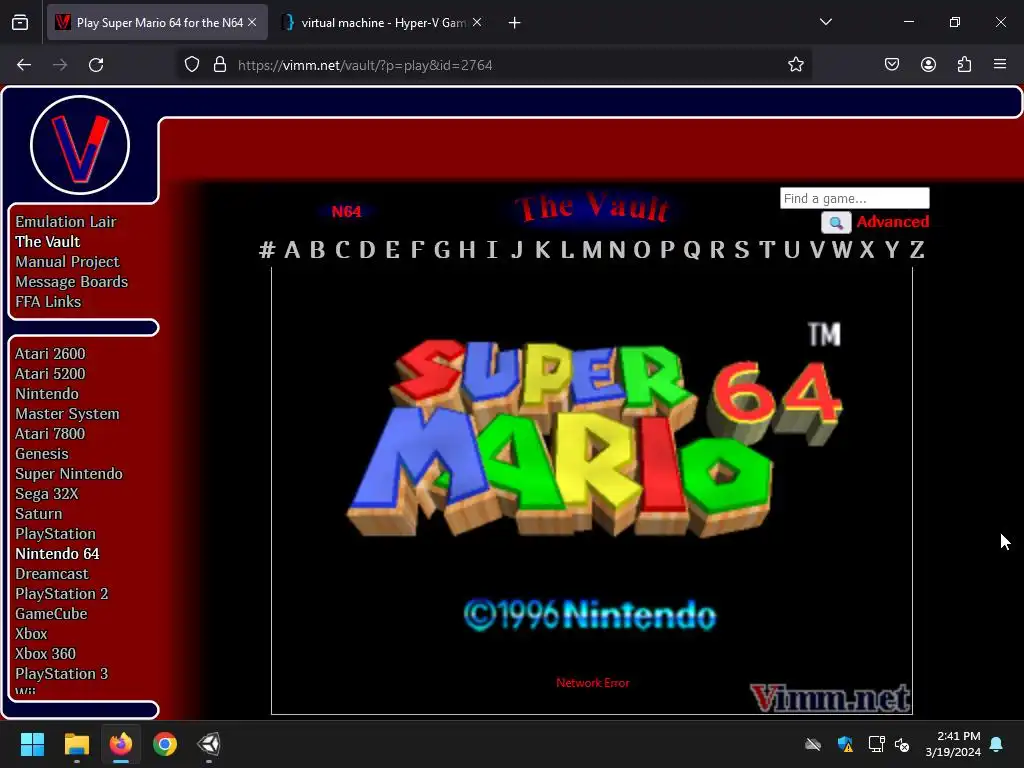Expand the list all tabs chevron
This screenshot has width=1024, height=768.
(825, 22)
